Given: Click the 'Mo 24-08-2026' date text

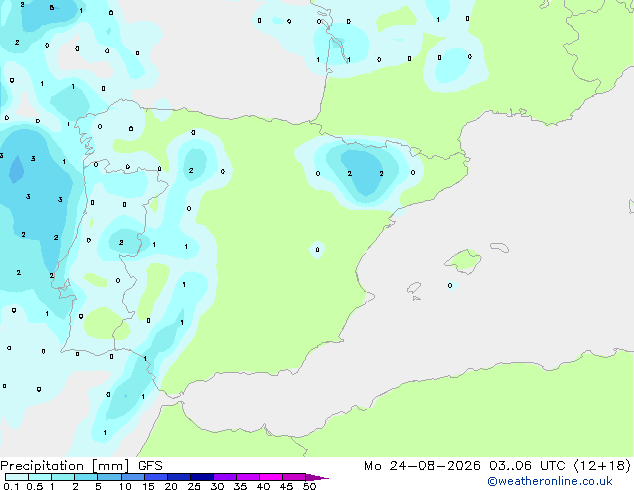Looking at the screenshot, I should click(x=422, y=466).
